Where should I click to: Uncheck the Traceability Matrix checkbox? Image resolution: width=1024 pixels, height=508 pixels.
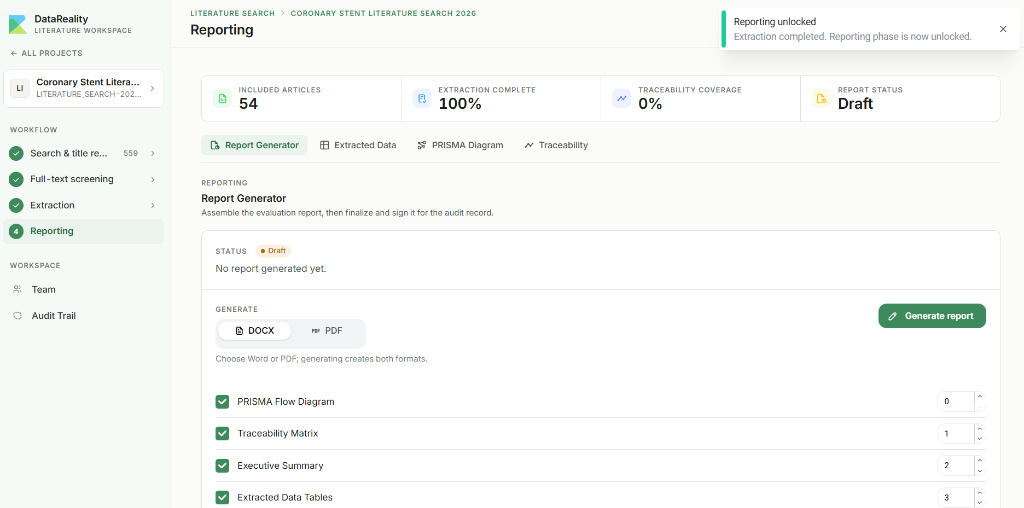click(x=222, y=434)
